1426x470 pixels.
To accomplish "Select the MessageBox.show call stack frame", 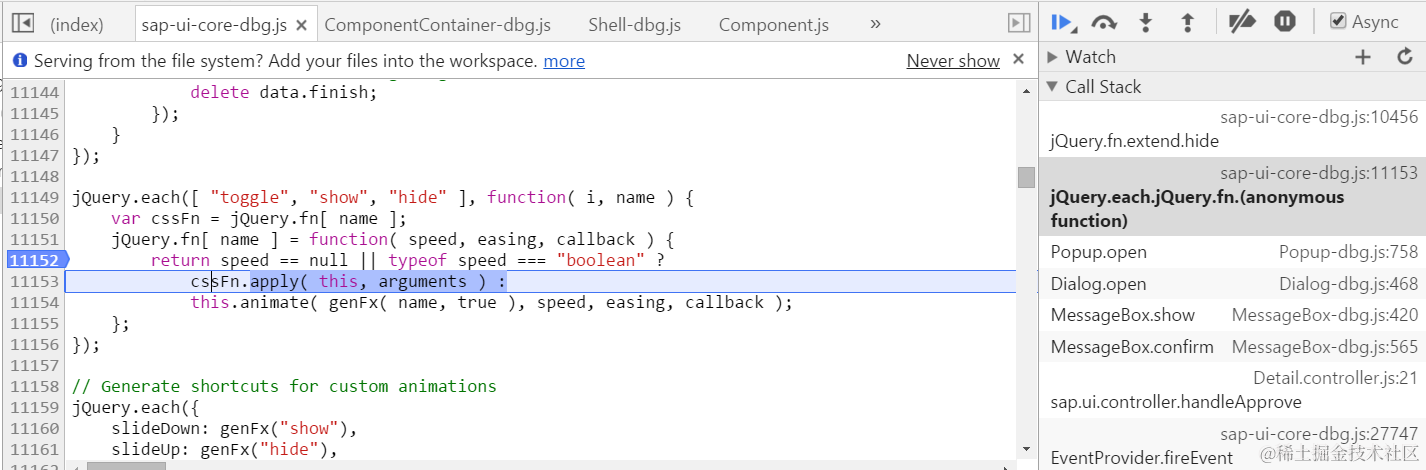I will (1233, 315).
